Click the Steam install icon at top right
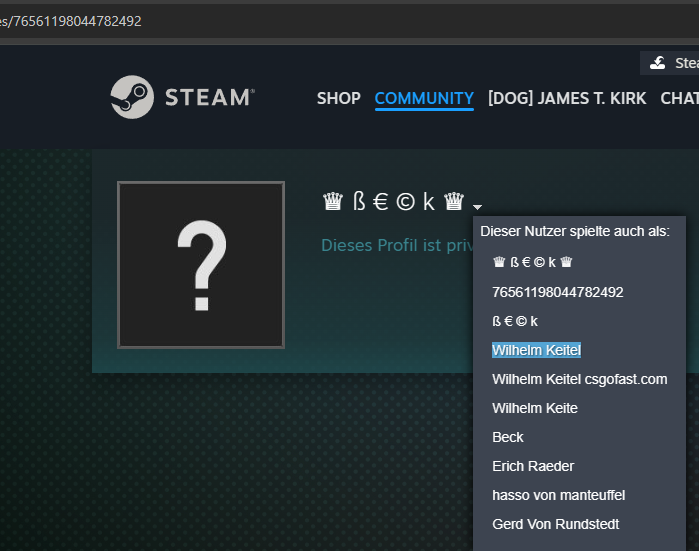This screenshot has width=699, height=551. coord(657,63)
